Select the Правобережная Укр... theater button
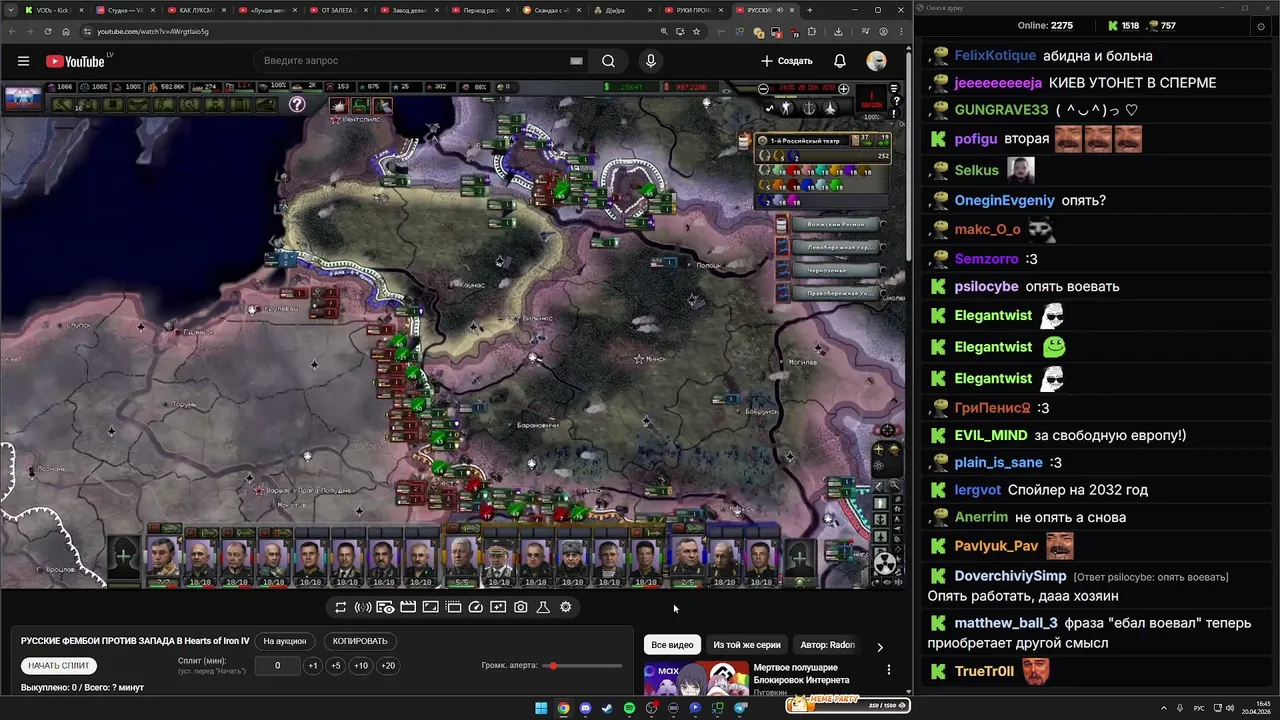Viewport: 1280px width, 720px height. click(x=836, y=293)
